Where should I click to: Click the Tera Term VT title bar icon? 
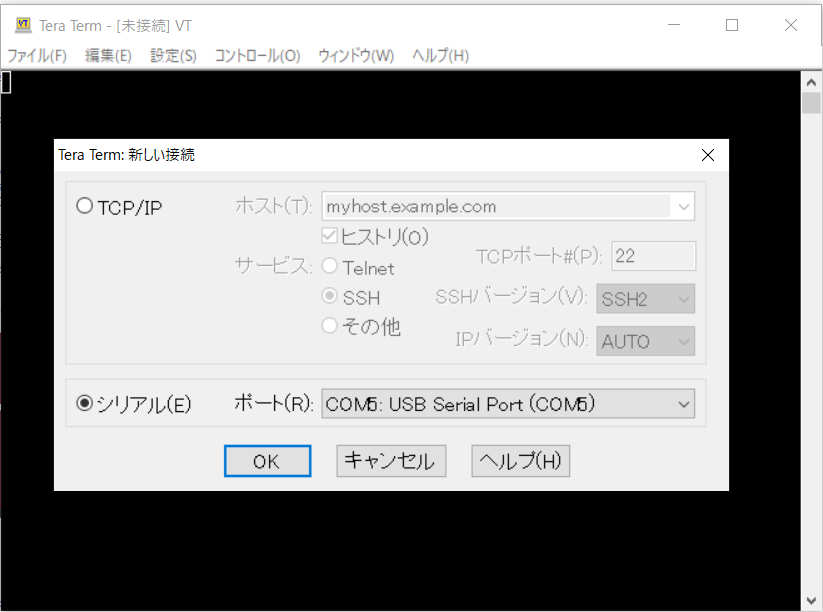coord(22,25)
